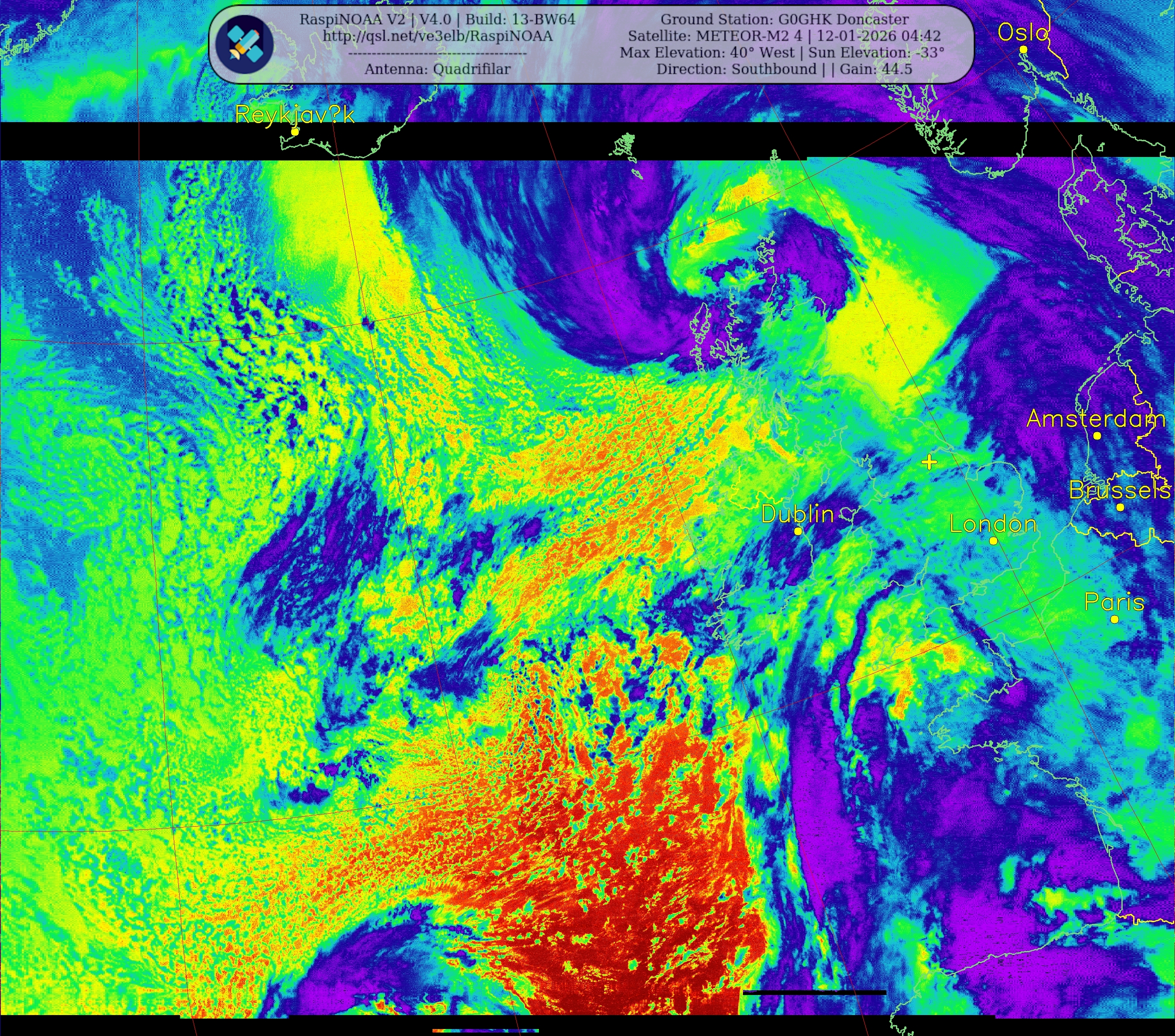The height and width of the screenshot is (1036, 1175).
Task: Click the London city marker dot
Action: tap(993, 540)
